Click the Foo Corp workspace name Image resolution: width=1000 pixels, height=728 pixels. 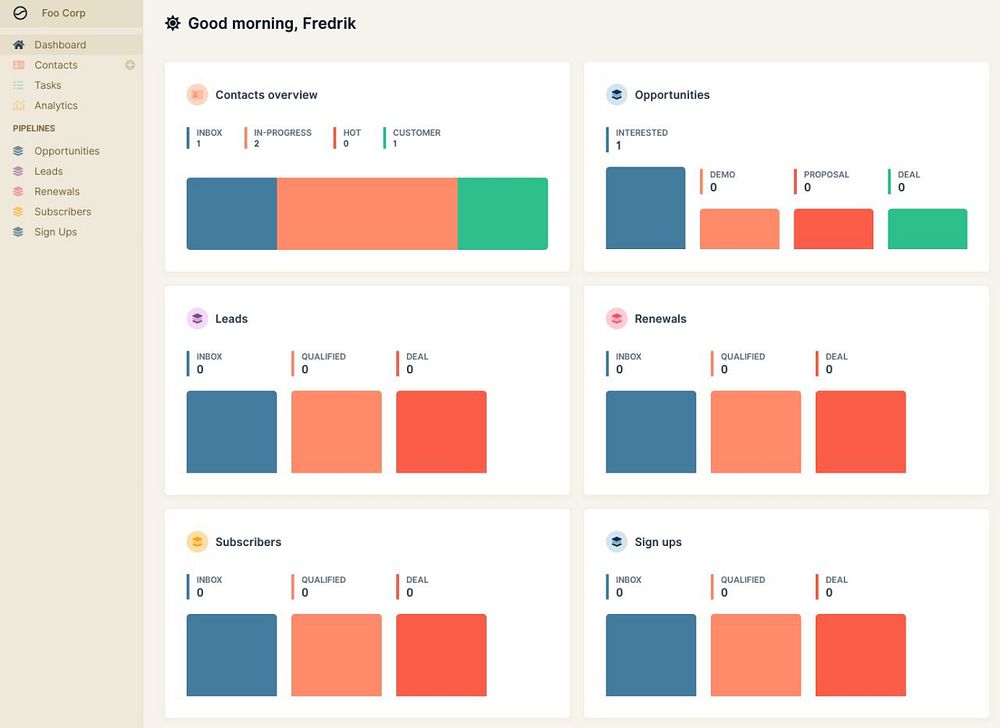(x=64, y=13)
